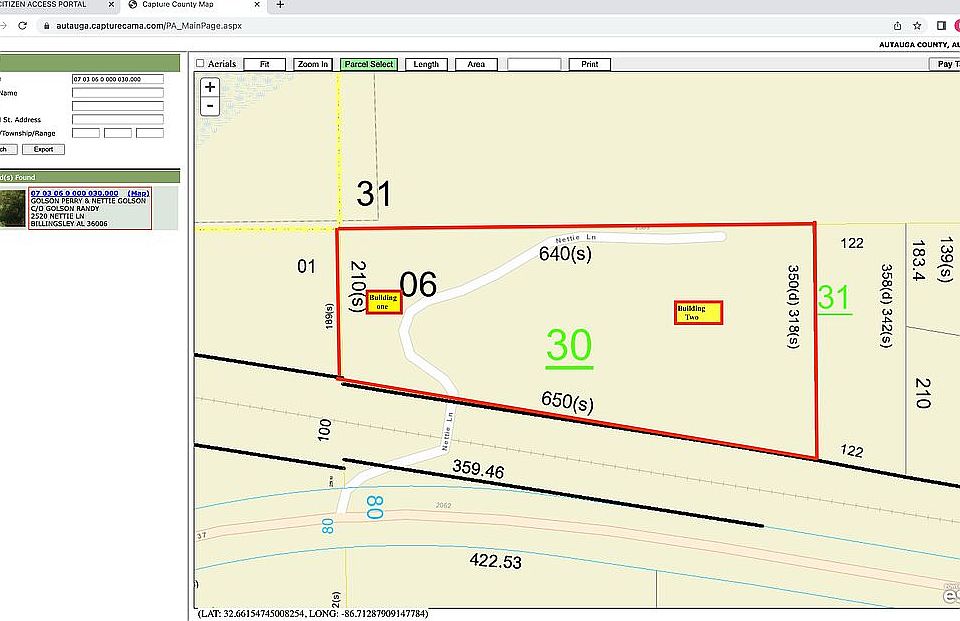Switch to the Capture County Map tab
Image resolution: width=960 pixels, height=621 pixels.
pyautogui.click(x=185, y=5)
